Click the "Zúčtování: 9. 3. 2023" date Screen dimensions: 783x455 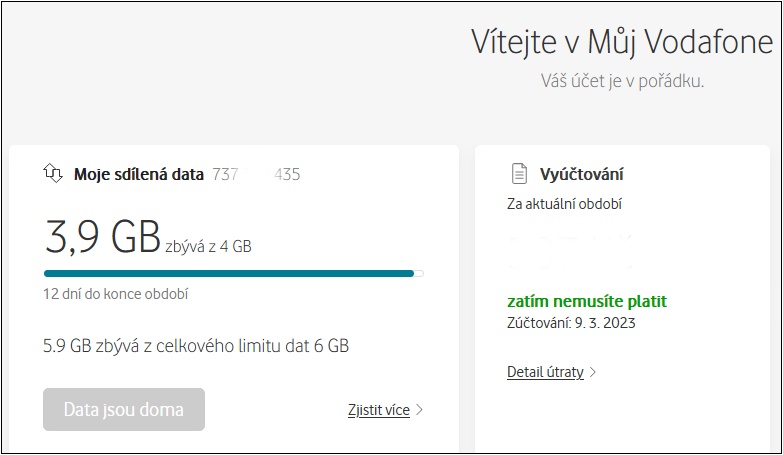click(571, 322)
